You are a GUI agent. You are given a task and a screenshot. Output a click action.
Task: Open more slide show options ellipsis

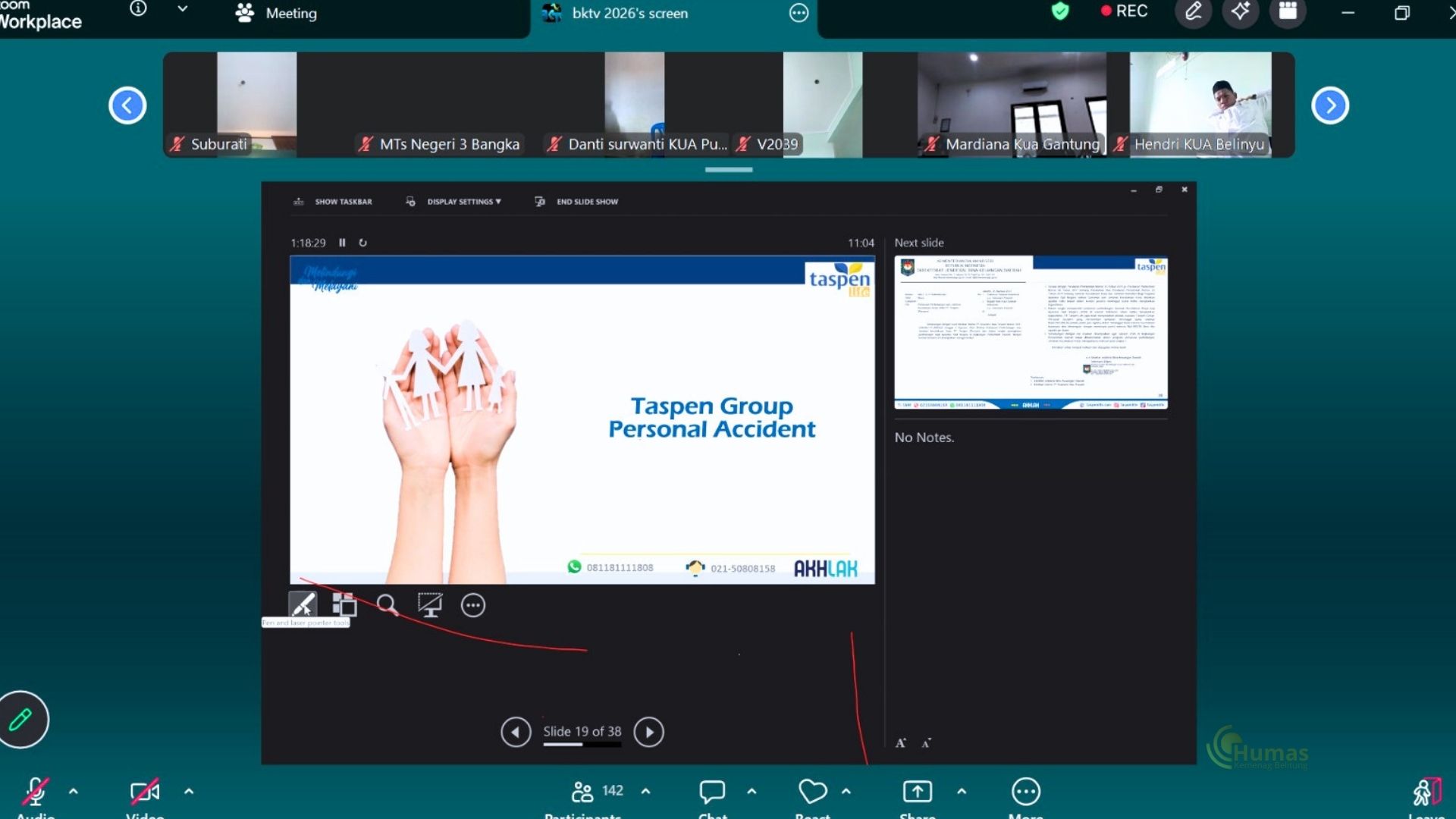(x=473, y=605)
